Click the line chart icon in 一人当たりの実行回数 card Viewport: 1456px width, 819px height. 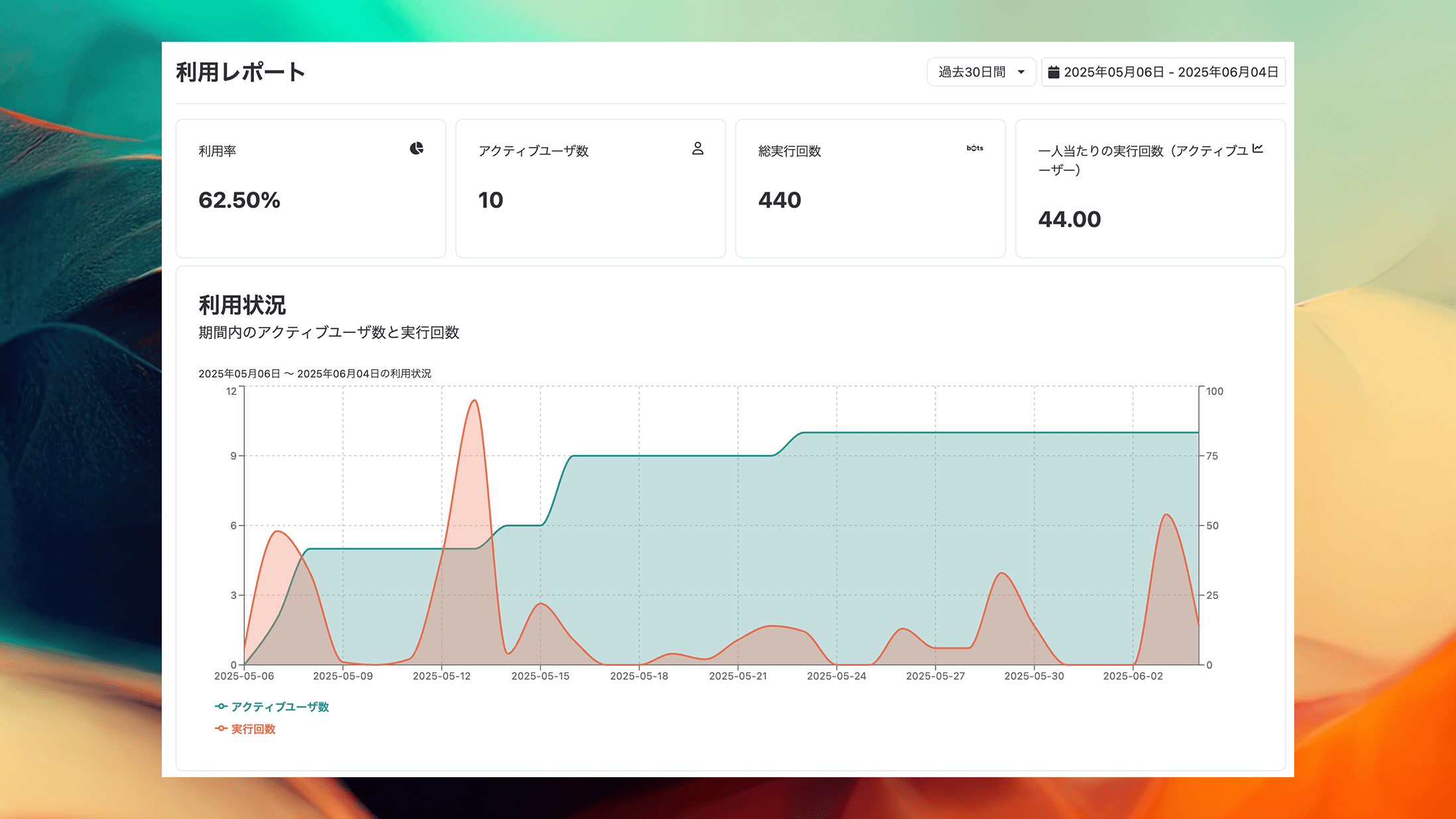coord(1257,149)
